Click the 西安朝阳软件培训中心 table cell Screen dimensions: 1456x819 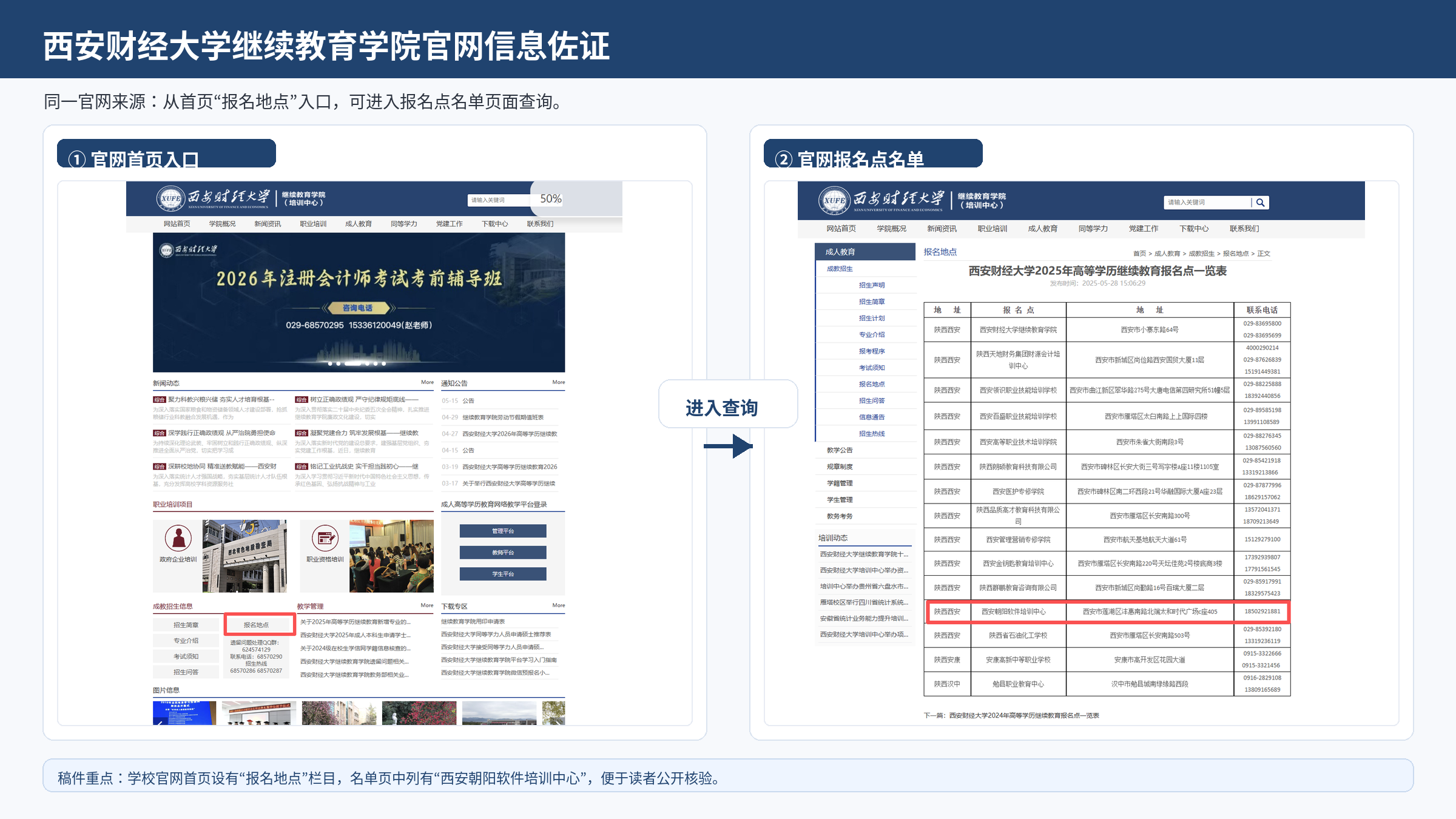[x=1019, y=612]
